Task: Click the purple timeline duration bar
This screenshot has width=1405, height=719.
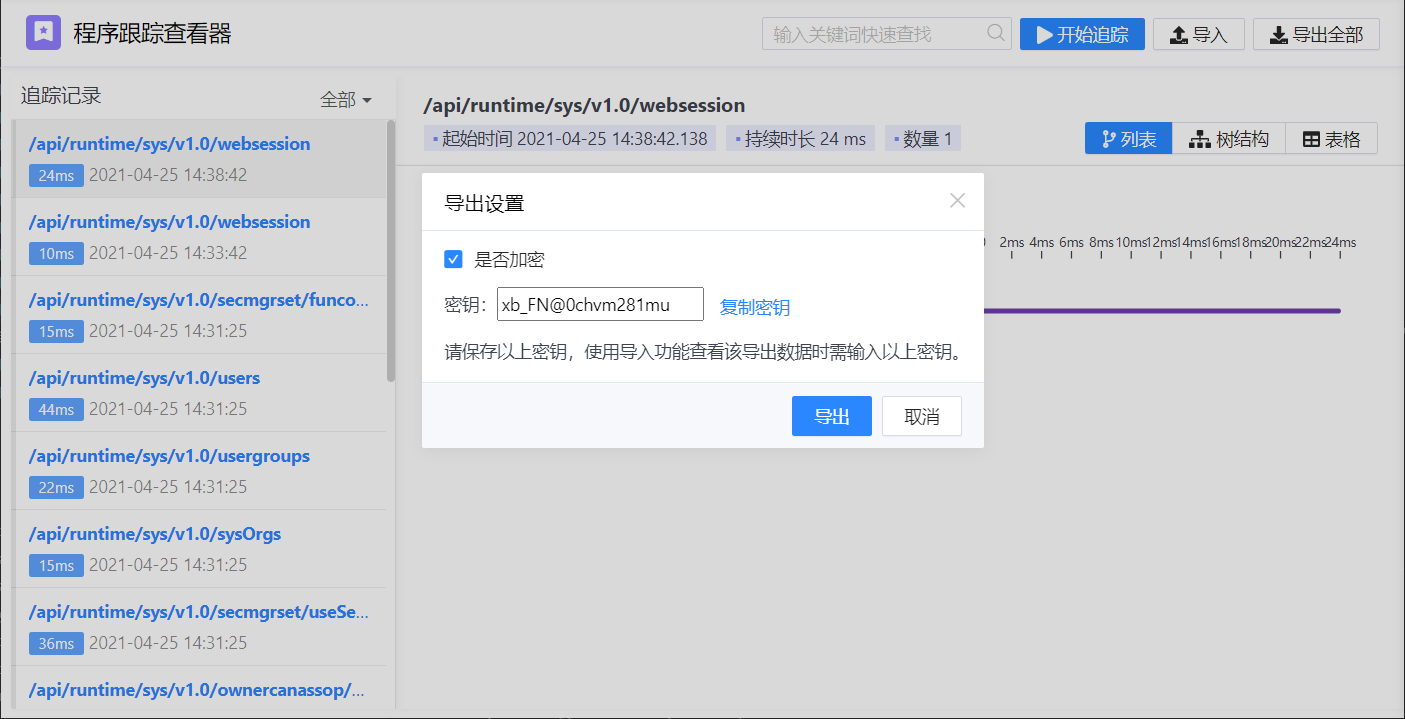Action: pos(1162,311)
